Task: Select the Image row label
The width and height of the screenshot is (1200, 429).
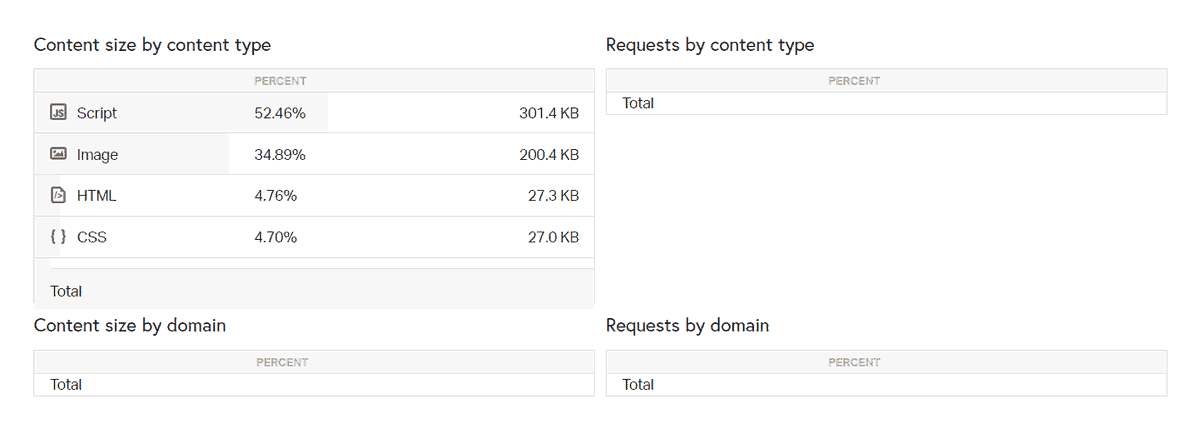Action: 97,155
